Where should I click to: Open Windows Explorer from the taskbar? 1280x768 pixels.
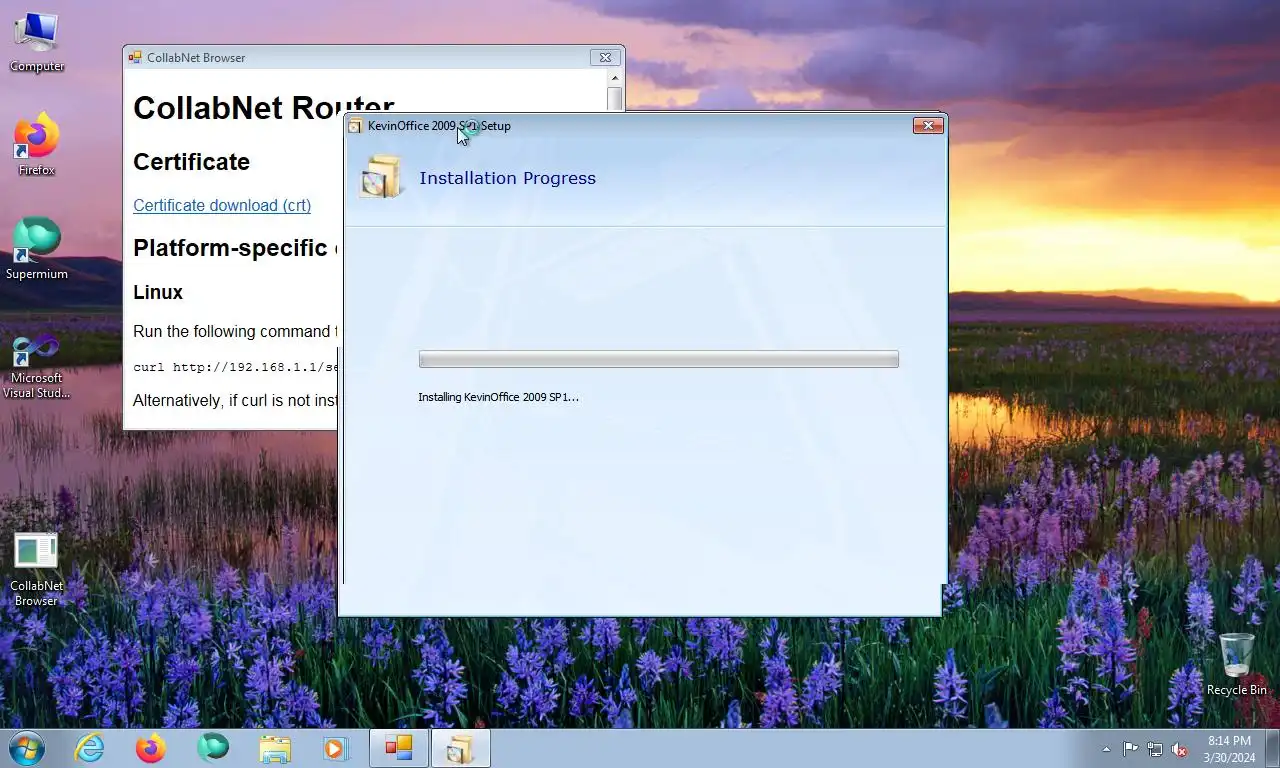pos(274,748)
